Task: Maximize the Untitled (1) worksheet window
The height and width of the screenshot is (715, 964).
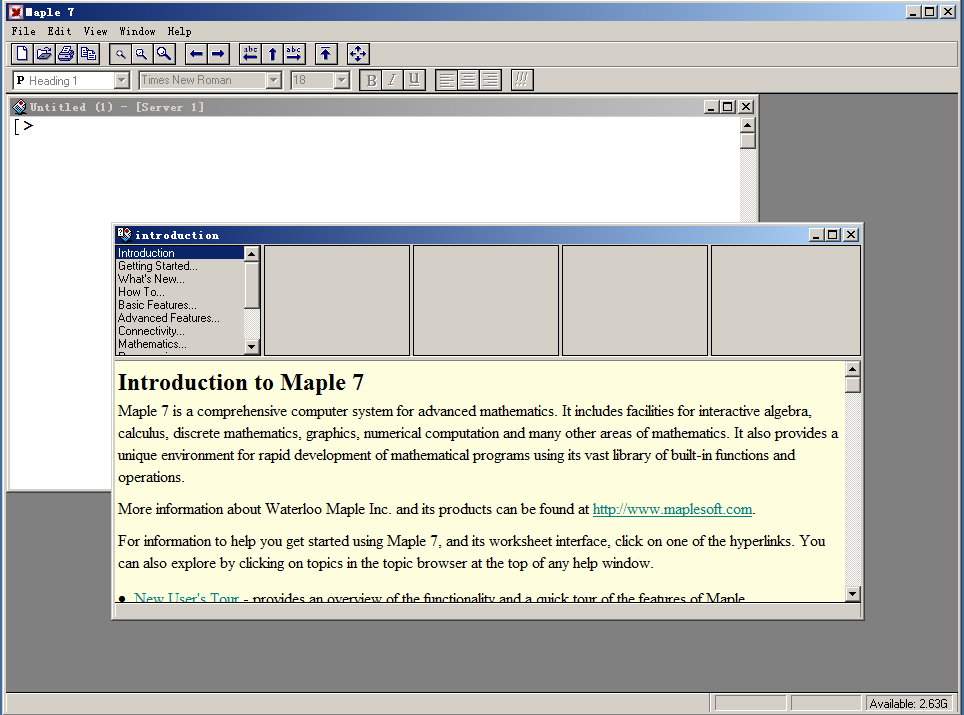Action: click(728, 107)
